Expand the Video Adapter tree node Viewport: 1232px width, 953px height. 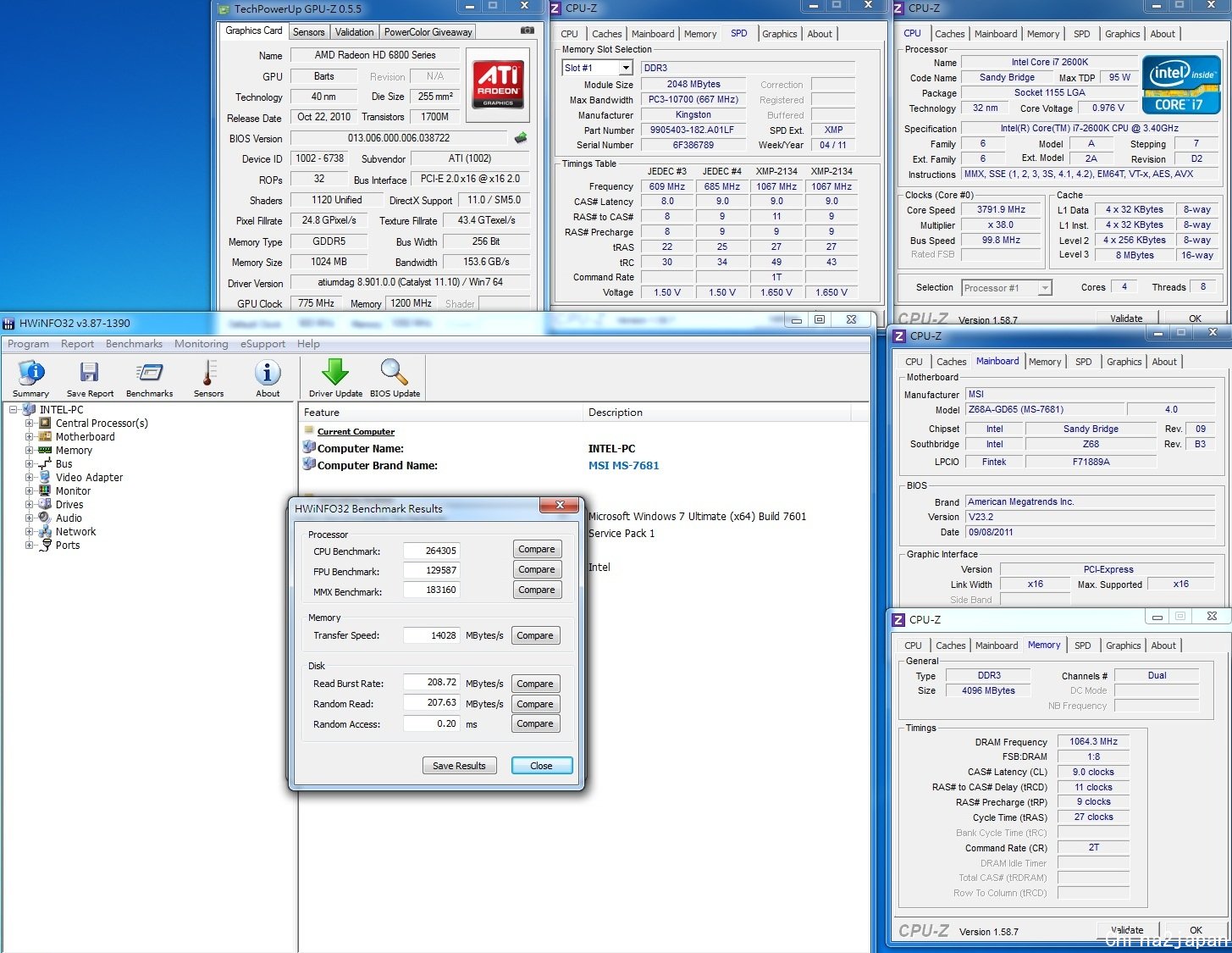click(x=29, y=477)
